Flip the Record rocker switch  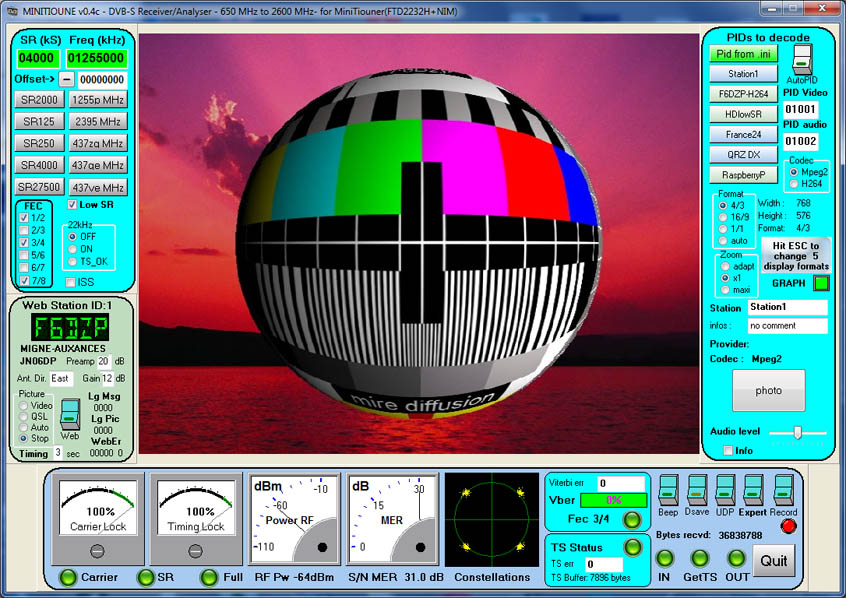coord(783,489)
